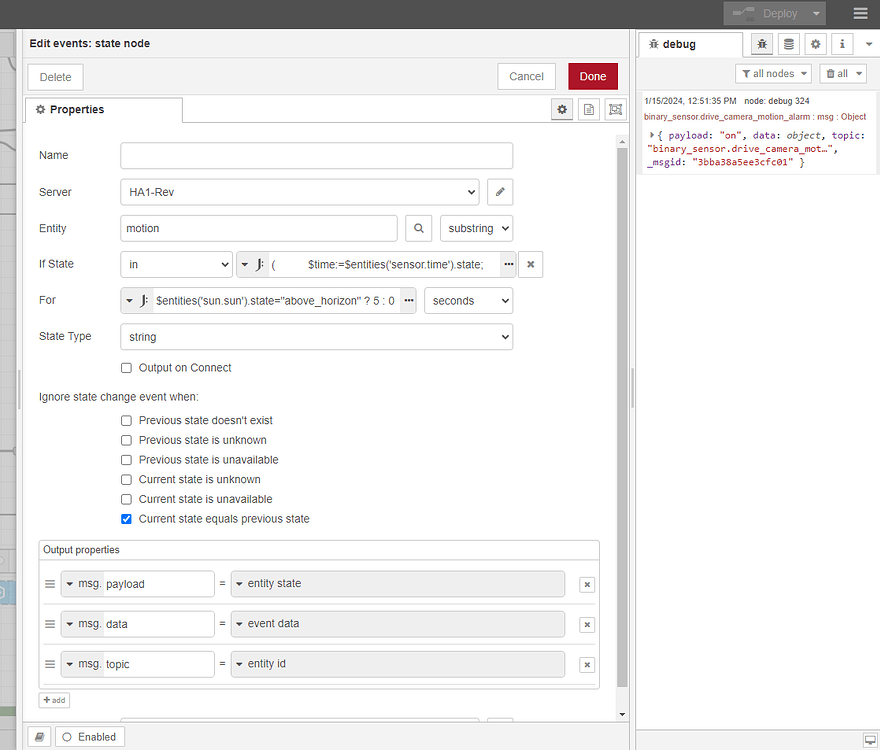Click the Deploy button

tap(766, 13)
